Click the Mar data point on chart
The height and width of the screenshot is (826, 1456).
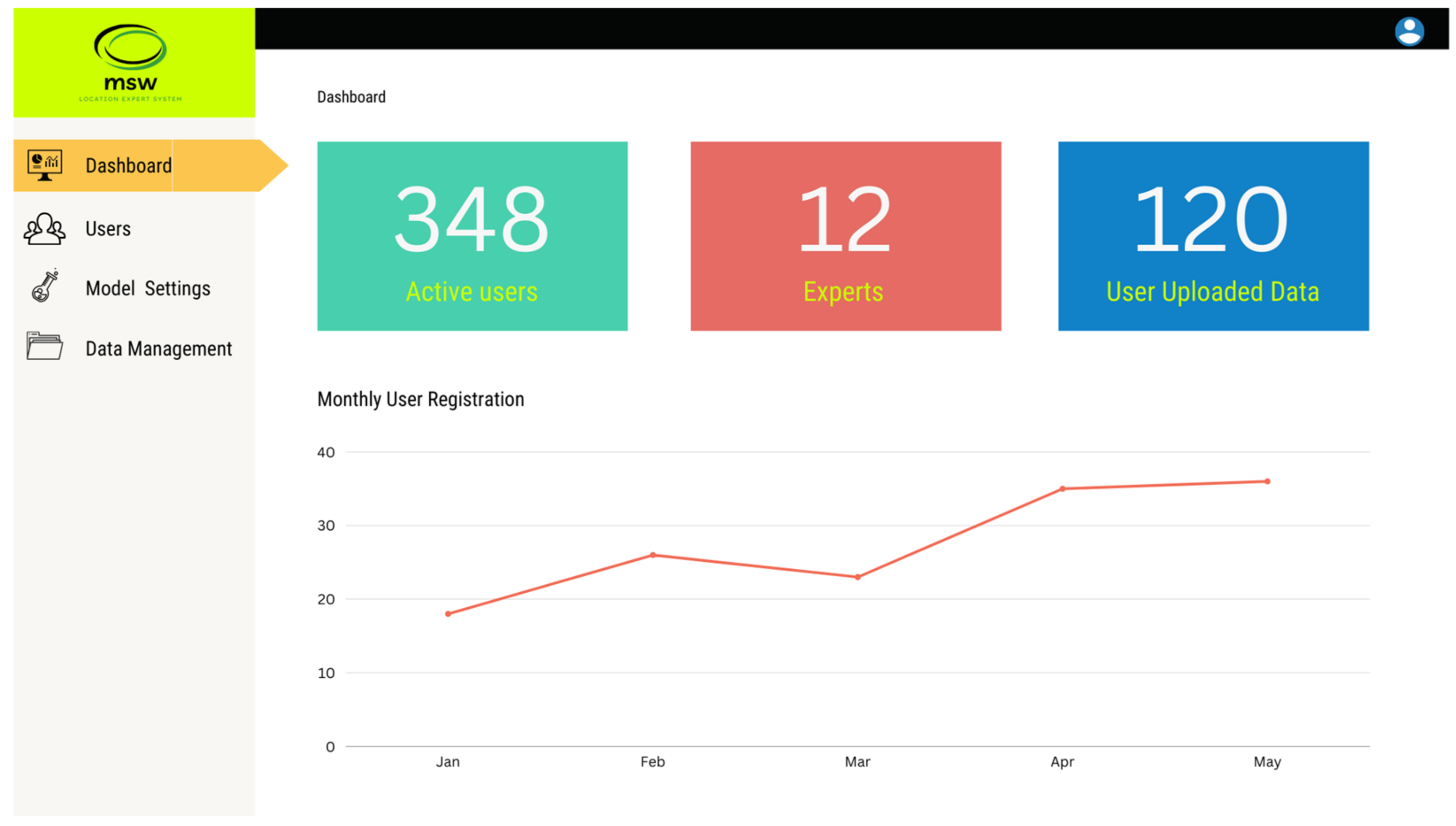[857, 577]
